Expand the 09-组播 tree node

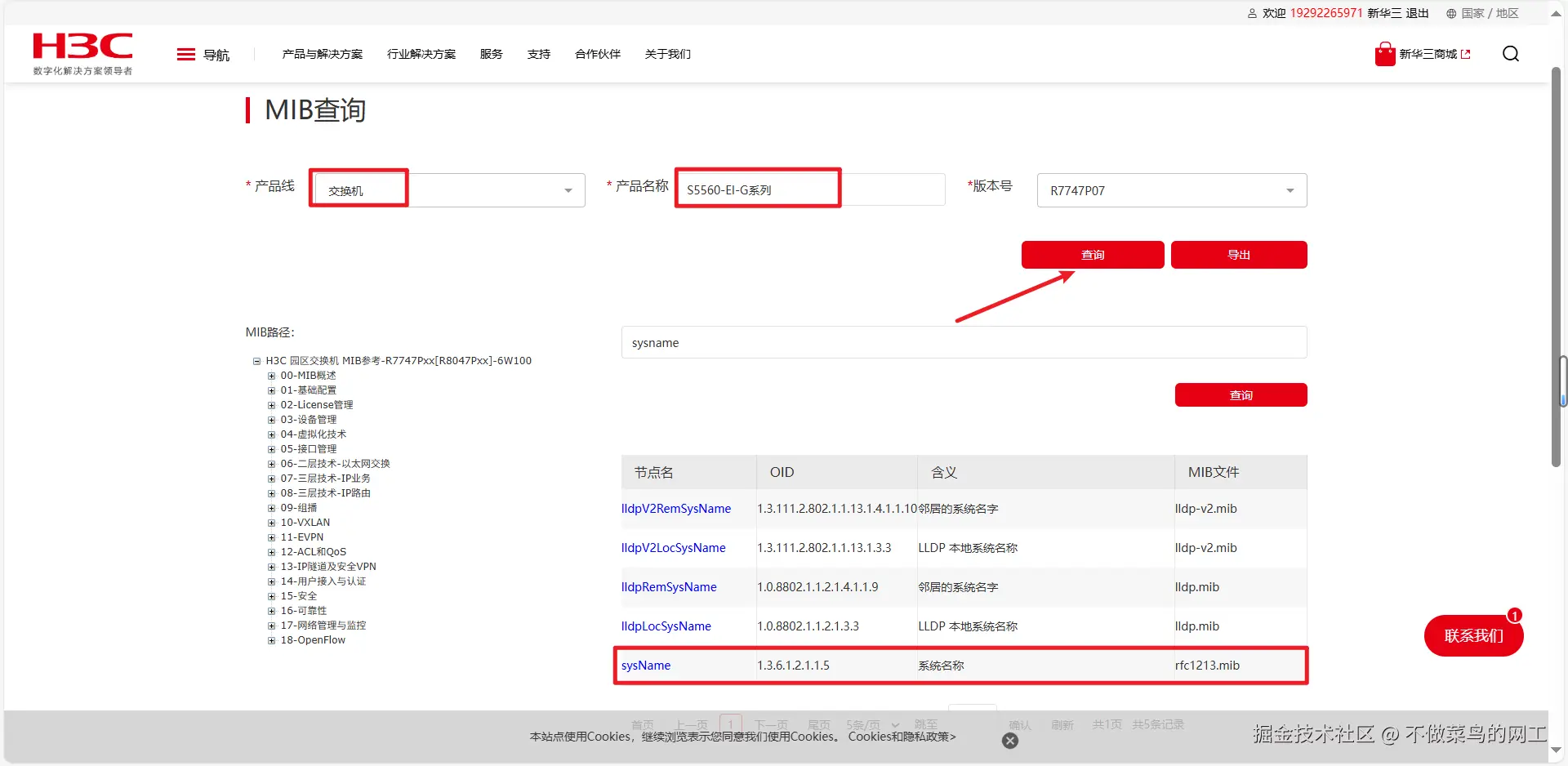pyautogui.click(x=271, y=508)
